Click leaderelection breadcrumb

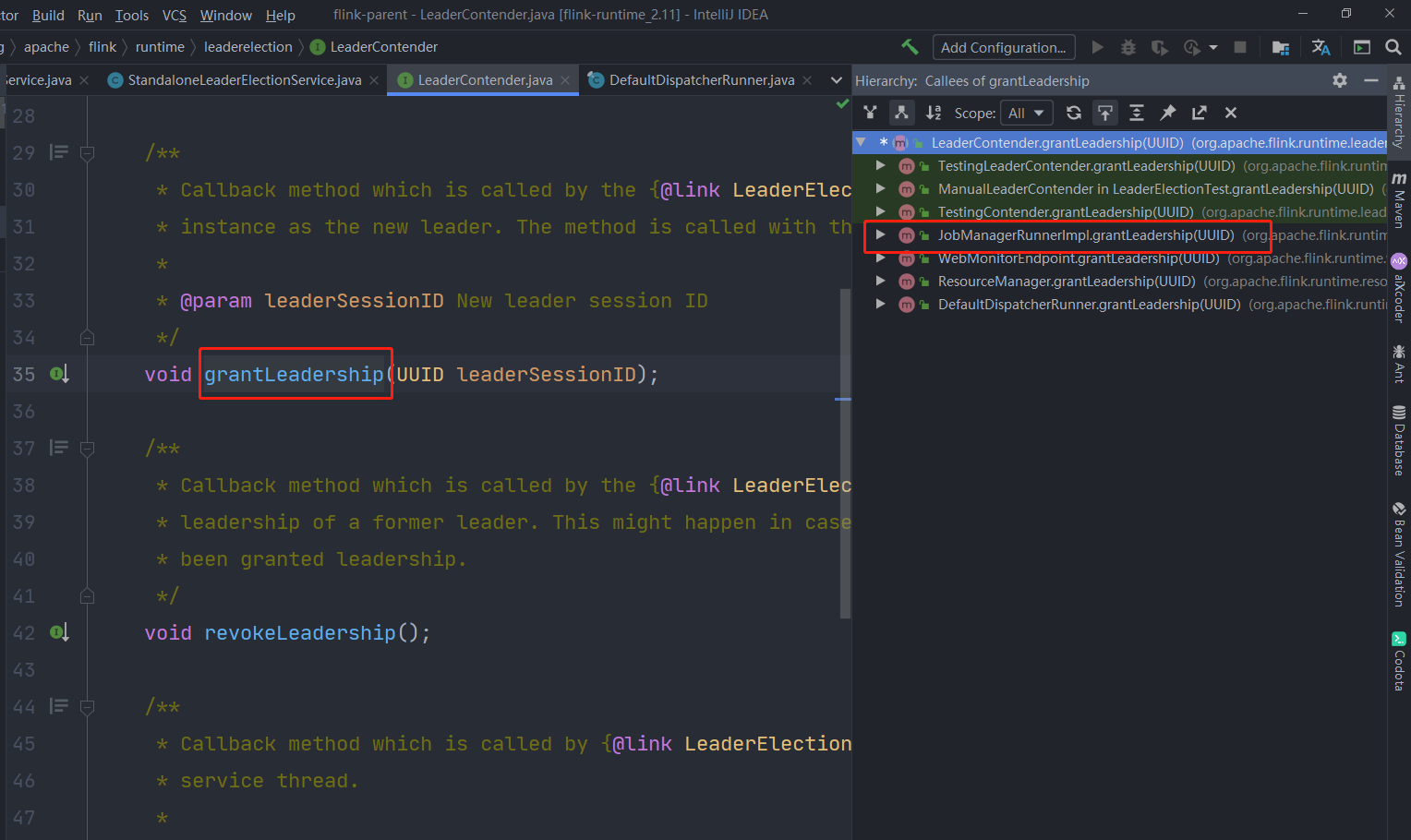tap(248, 46)
